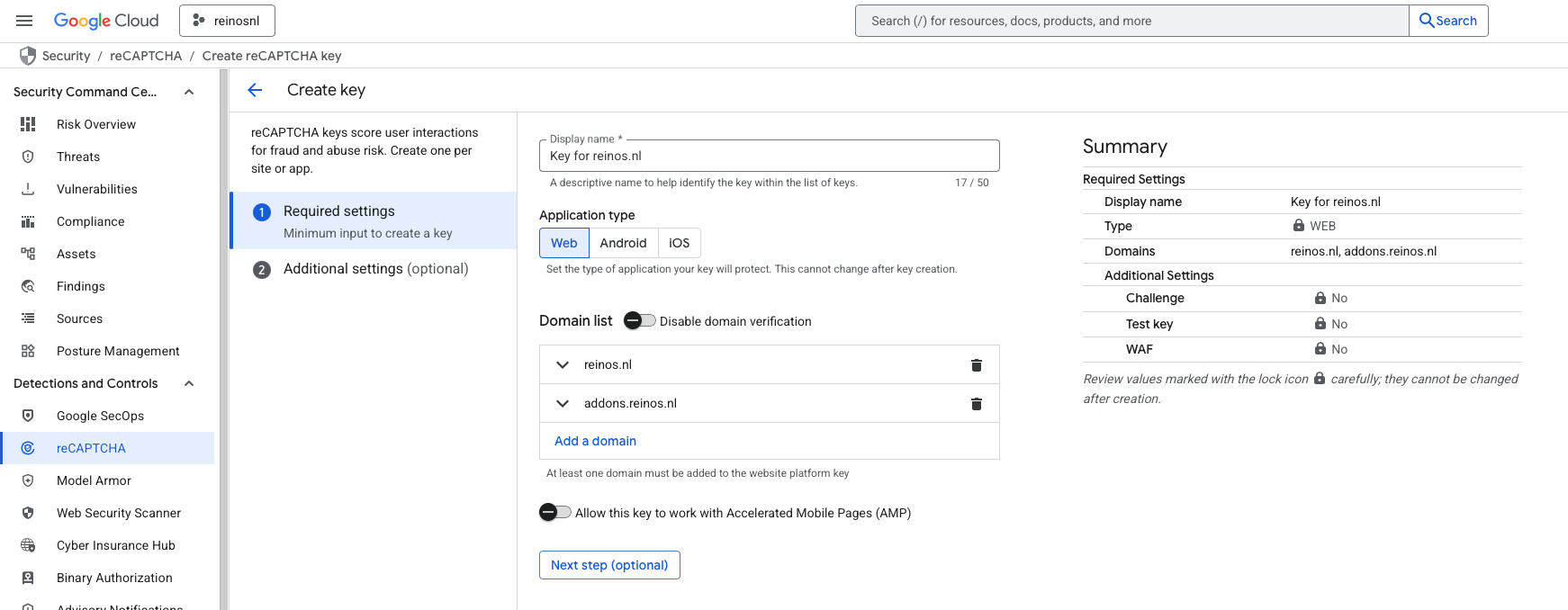Click the Add a domain link
This screenshot has width=1568, height=610.
pos(595,441)
